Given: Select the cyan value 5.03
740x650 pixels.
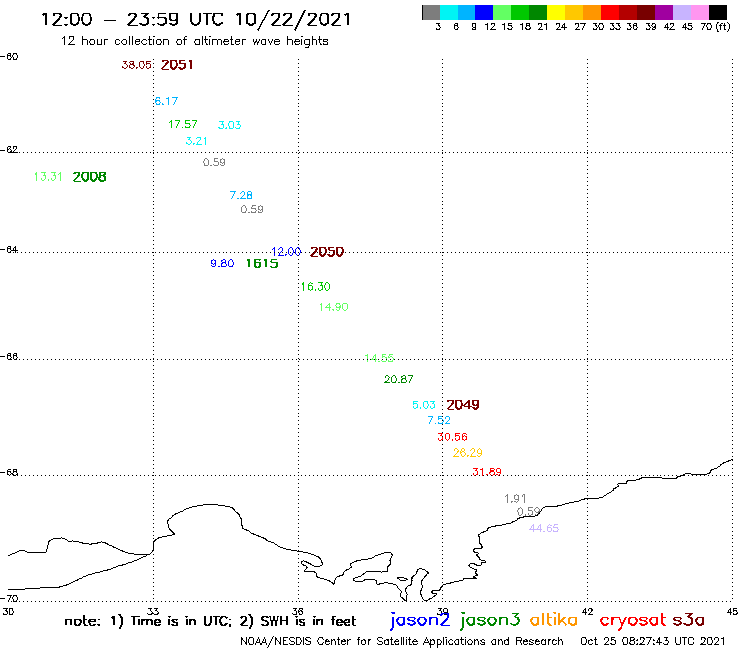Looking at the screenshot, I should [x=424, y=405].
